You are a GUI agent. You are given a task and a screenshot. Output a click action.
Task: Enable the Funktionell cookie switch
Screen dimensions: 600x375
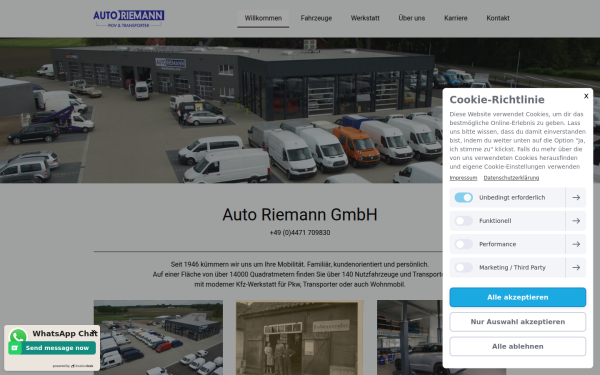tap(463, 221)
